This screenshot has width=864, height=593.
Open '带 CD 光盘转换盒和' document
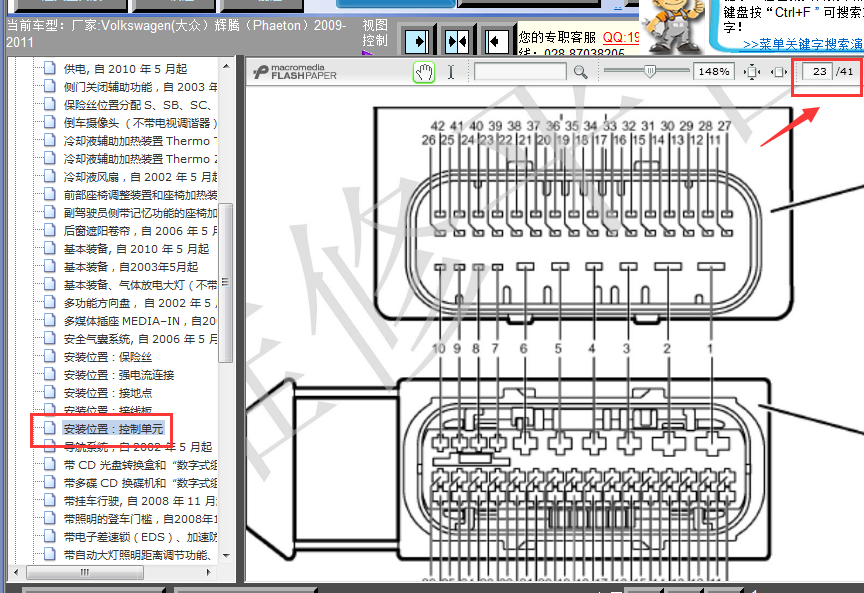tap(141, 465)
